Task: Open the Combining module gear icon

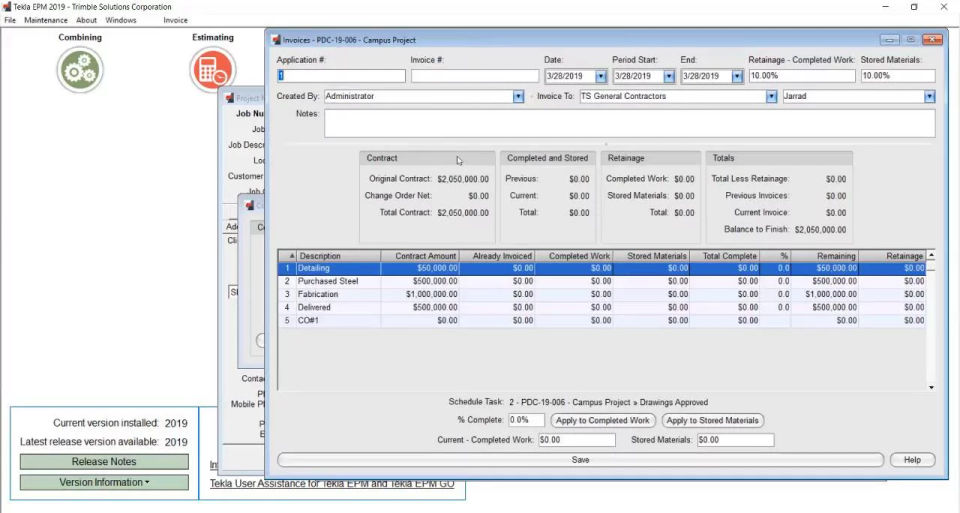Action: click(80, 70)
